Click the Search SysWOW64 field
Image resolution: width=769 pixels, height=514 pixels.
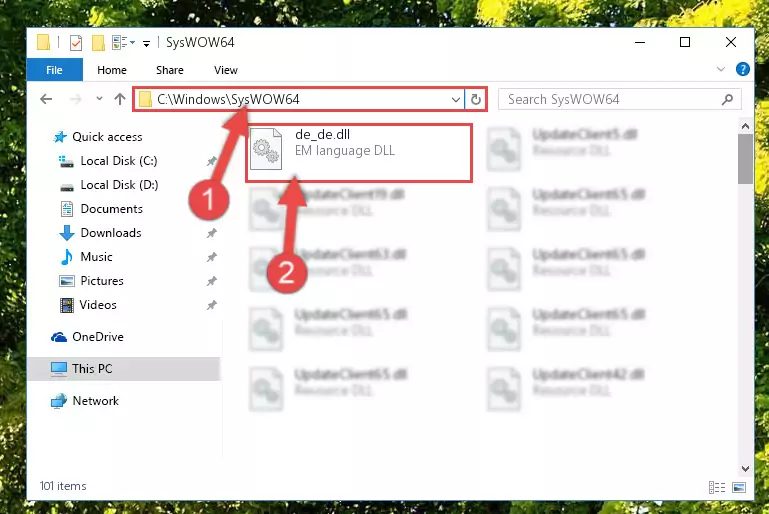pyautogui.click(x=619, y=100)
